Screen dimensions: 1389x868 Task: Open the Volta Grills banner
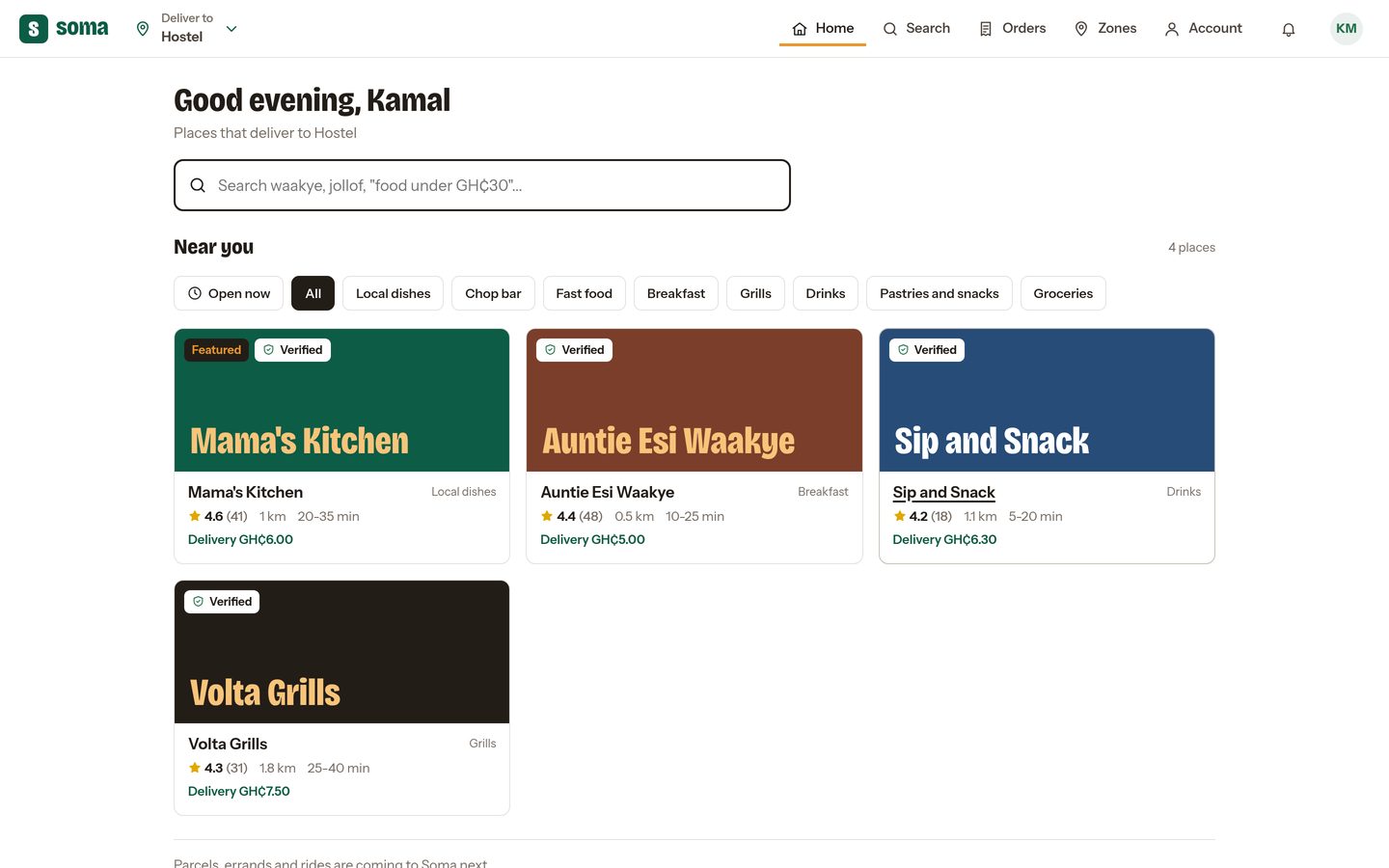(x=341, y=652)
